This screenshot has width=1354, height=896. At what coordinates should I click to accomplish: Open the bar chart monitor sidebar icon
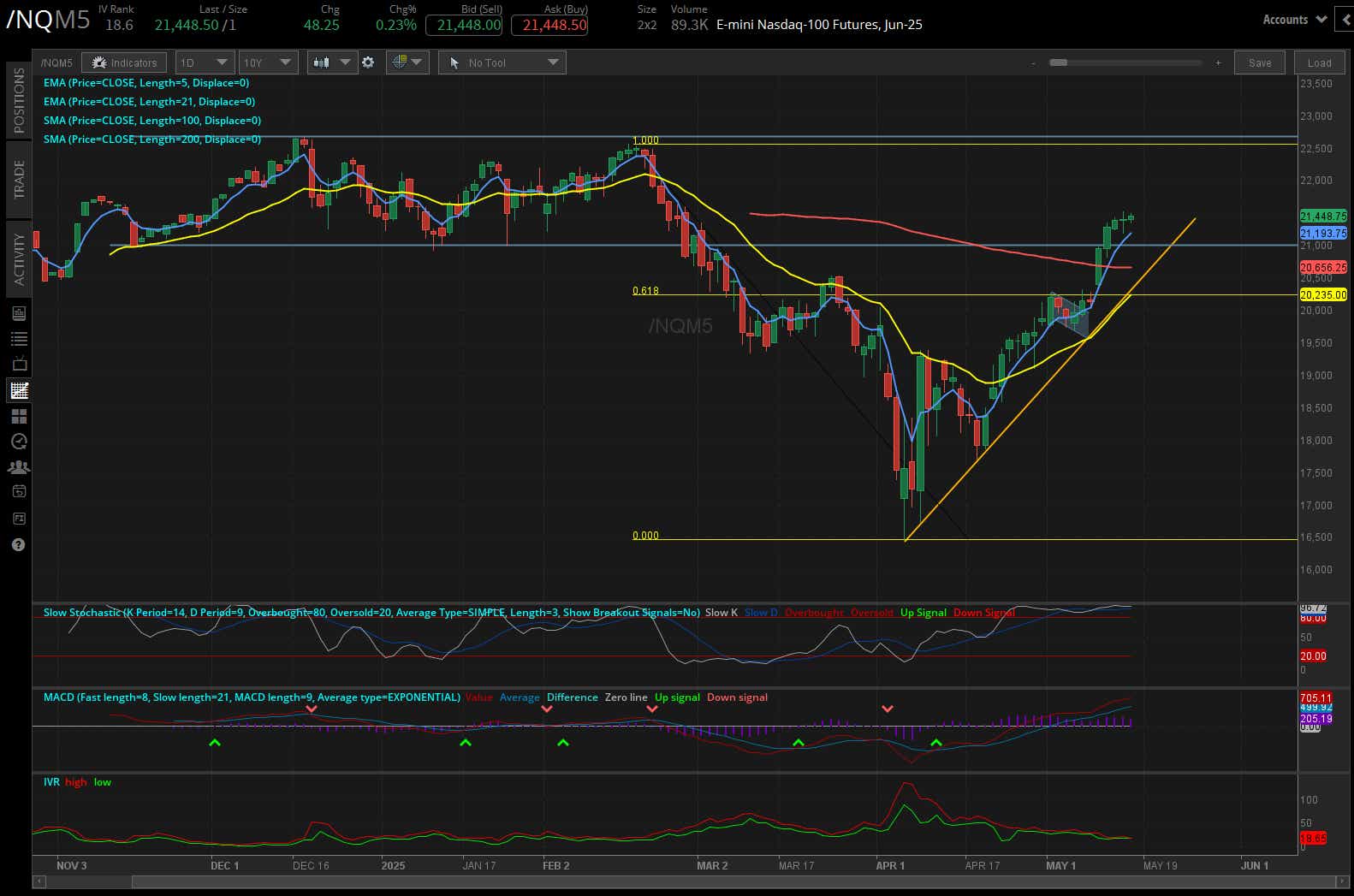(x=19, y=314)
